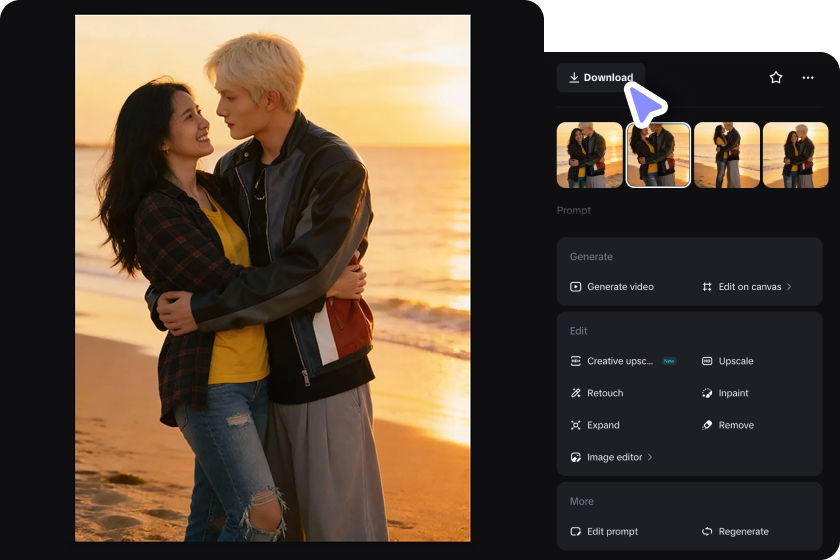Screen dimensions: 840x560
Task: Choose the Expand option
Action: 603,425
